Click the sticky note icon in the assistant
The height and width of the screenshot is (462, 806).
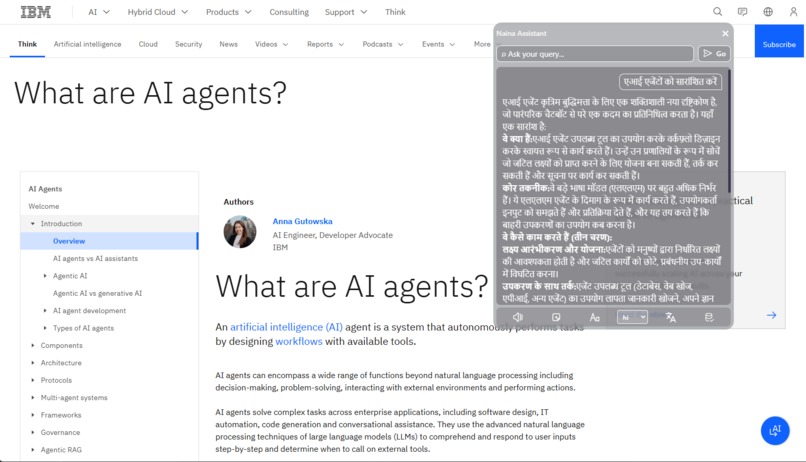click(556, 317)
